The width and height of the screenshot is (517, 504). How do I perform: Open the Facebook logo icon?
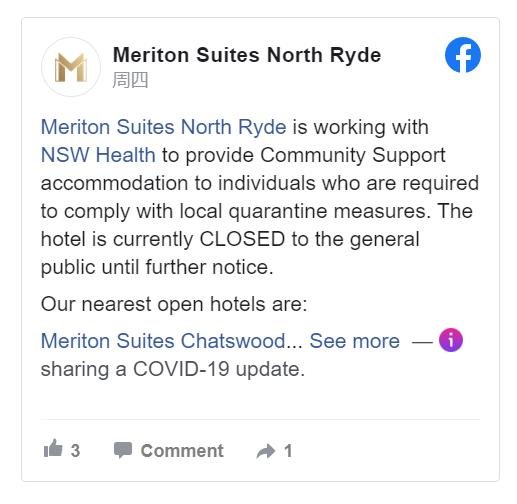(462, 55)
